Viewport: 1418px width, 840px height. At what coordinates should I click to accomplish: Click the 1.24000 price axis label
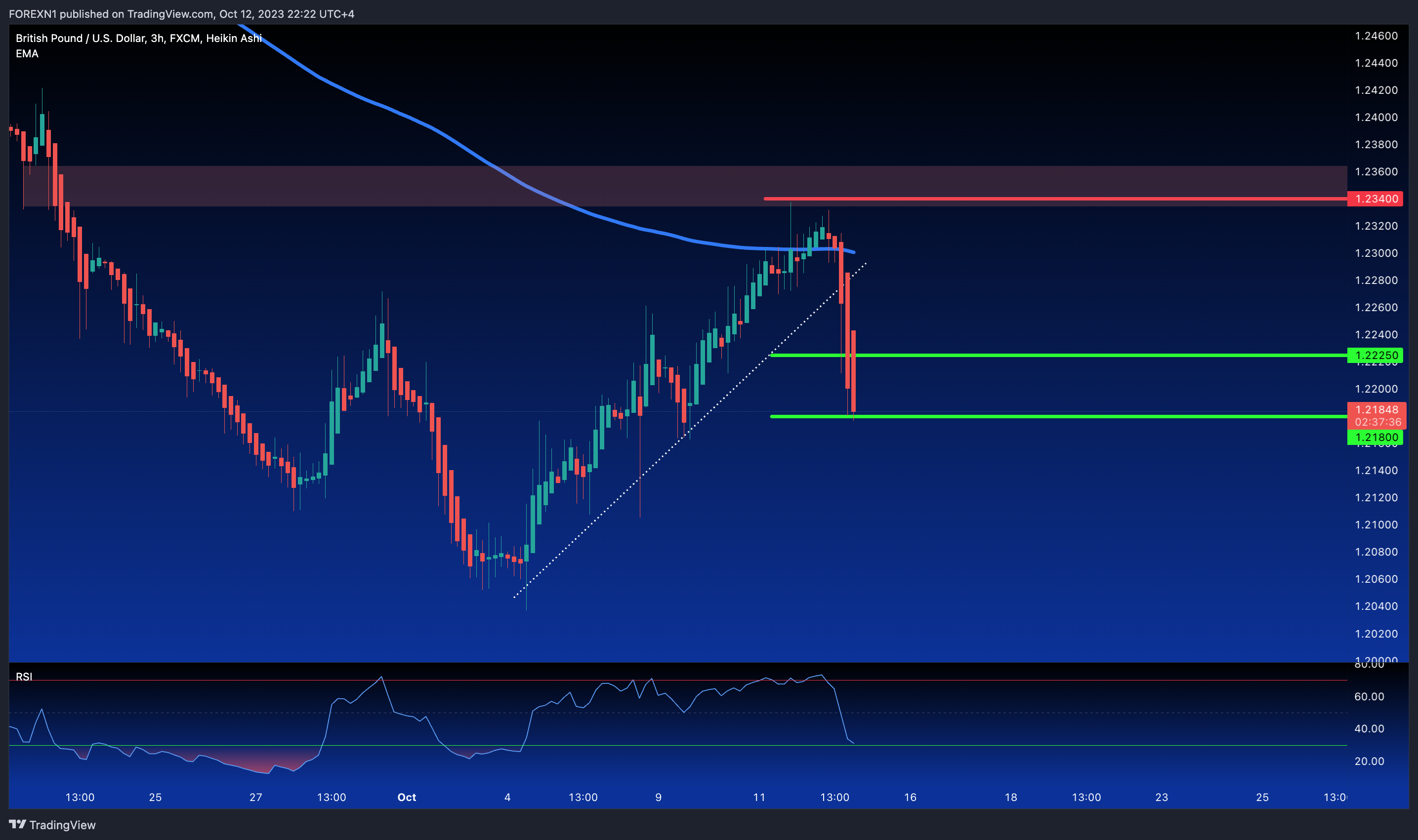pos(1376,117)
